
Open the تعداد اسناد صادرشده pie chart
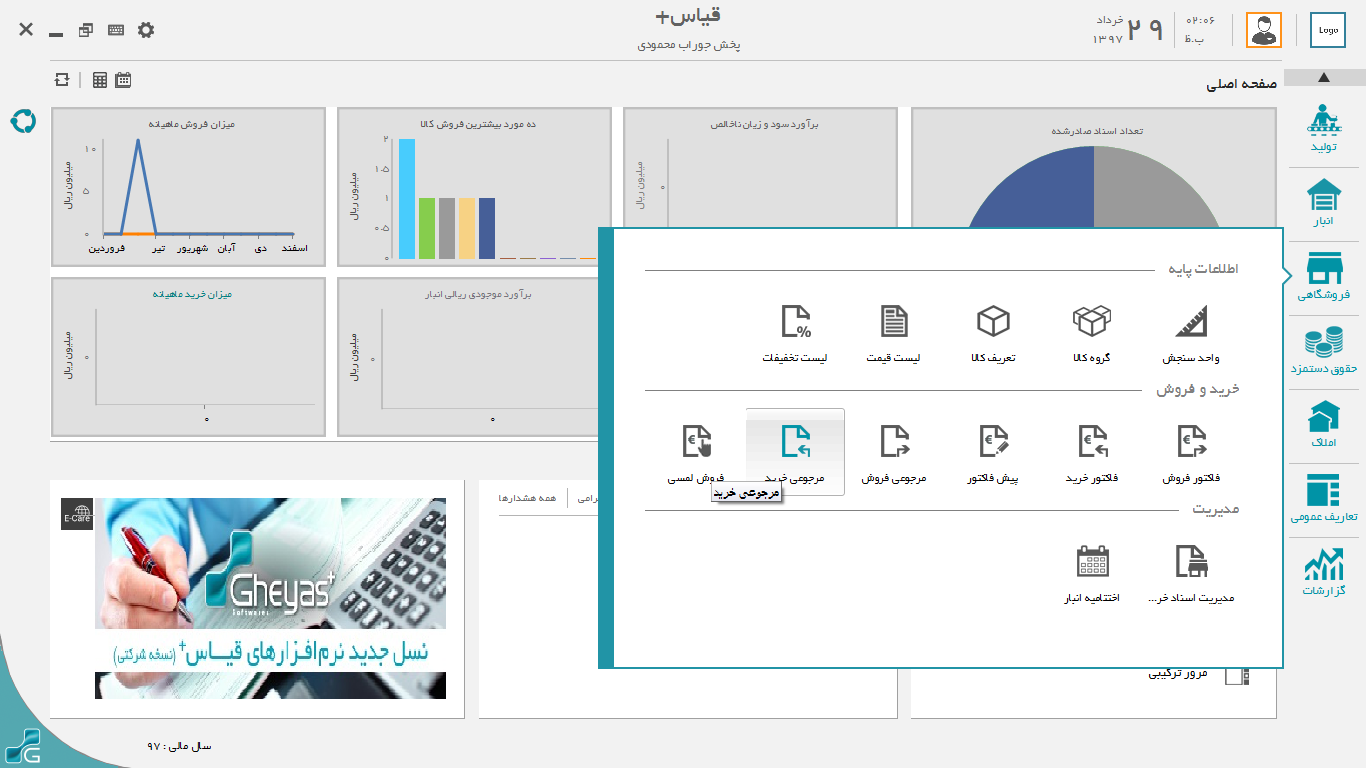click(1093, 168)
